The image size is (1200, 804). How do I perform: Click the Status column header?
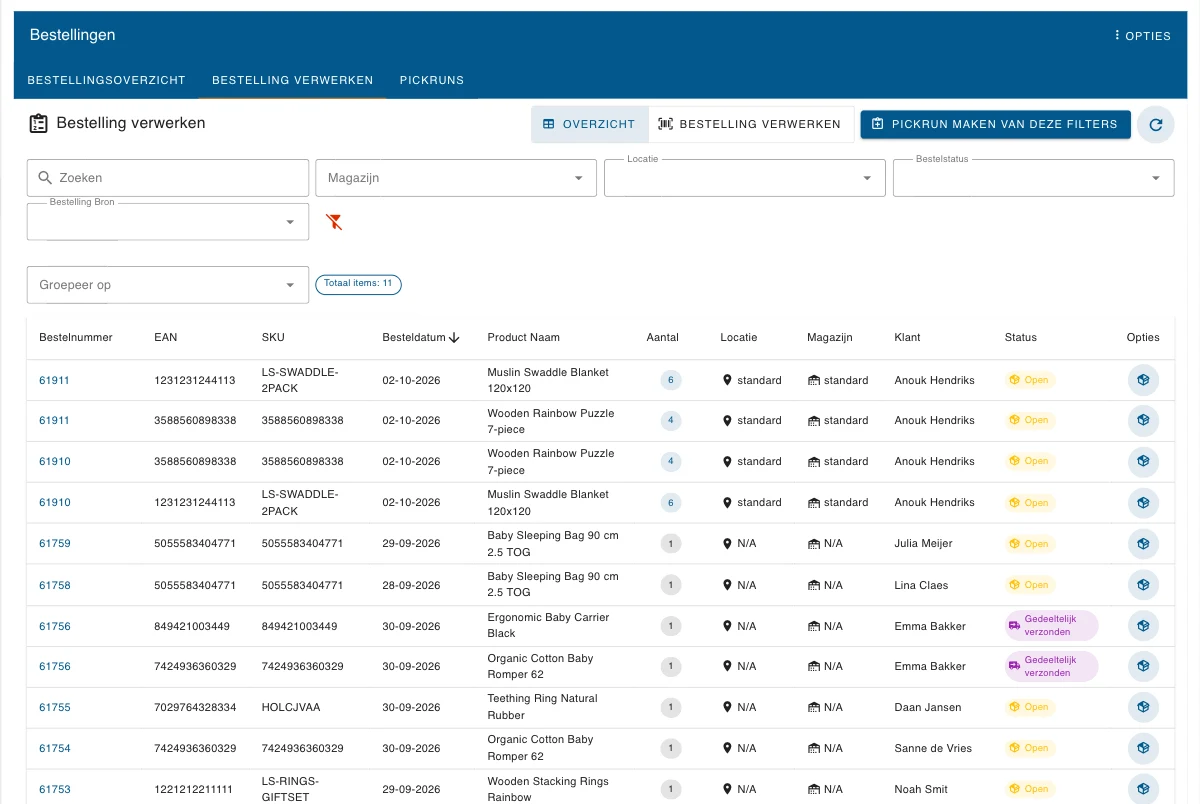pyautogui.click(x=1021, y=338)
